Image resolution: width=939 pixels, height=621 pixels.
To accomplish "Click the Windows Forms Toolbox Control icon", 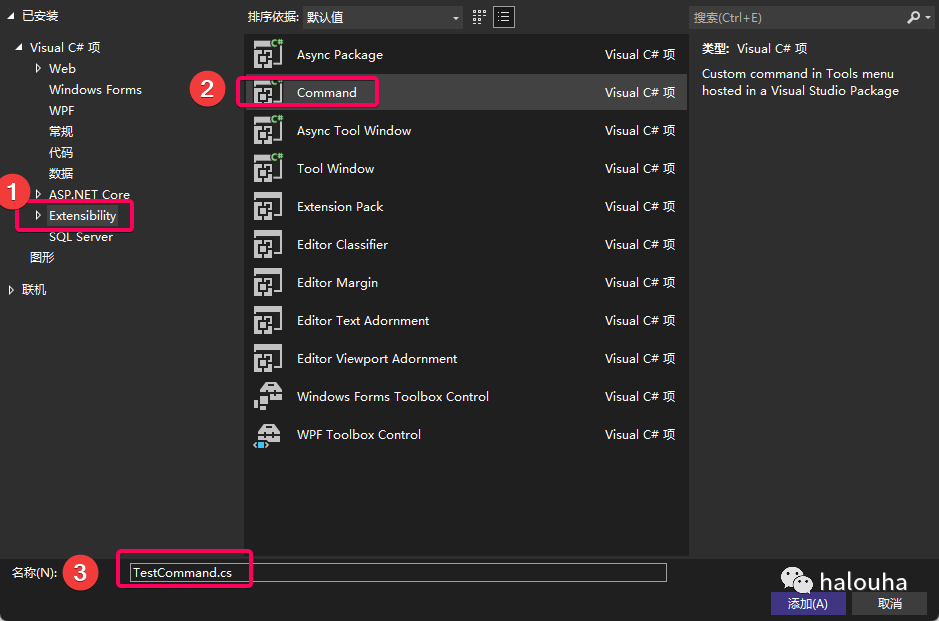I will [x=268, y=396].
